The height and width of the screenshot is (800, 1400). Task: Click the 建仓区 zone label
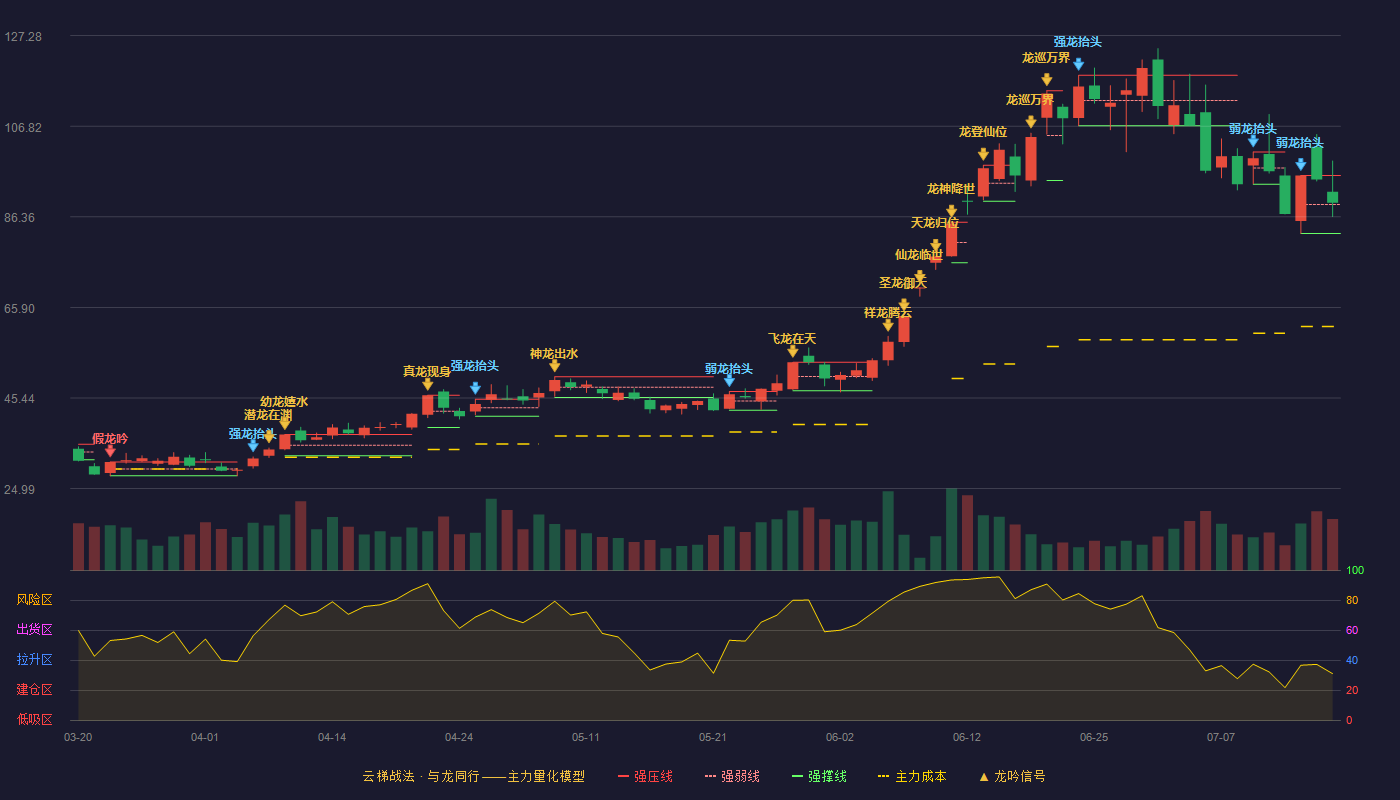coord(34,690)
